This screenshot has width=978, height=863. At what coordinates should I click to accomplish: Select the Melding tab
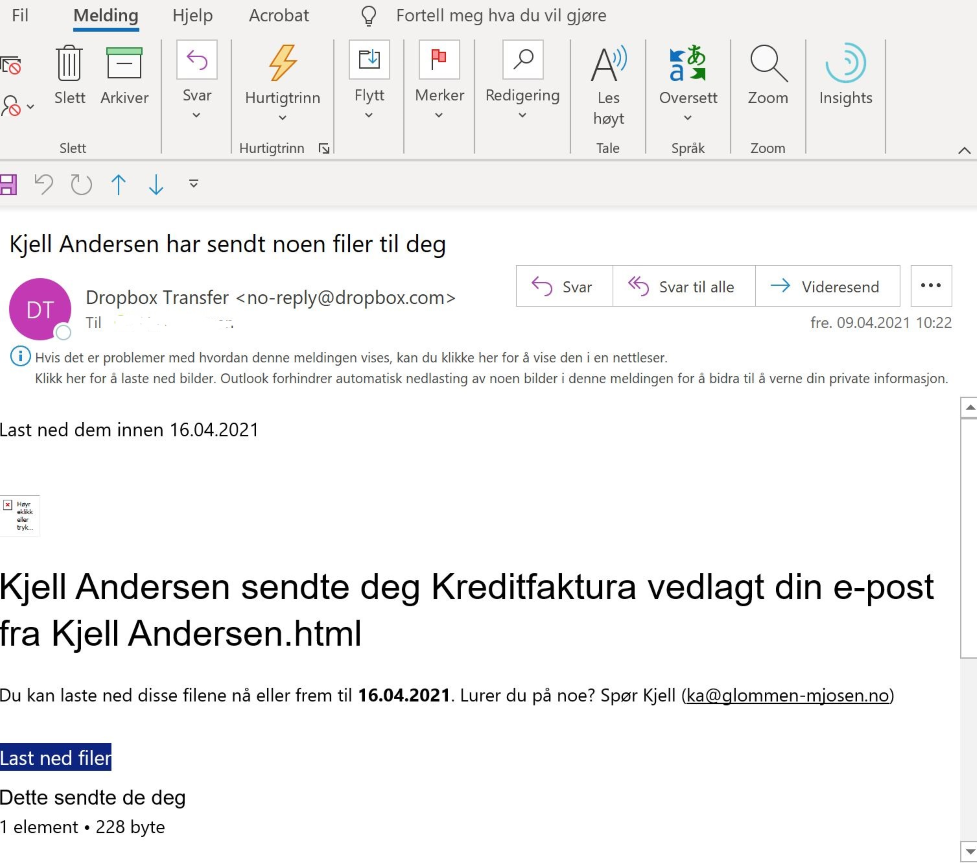click(106, 15)
